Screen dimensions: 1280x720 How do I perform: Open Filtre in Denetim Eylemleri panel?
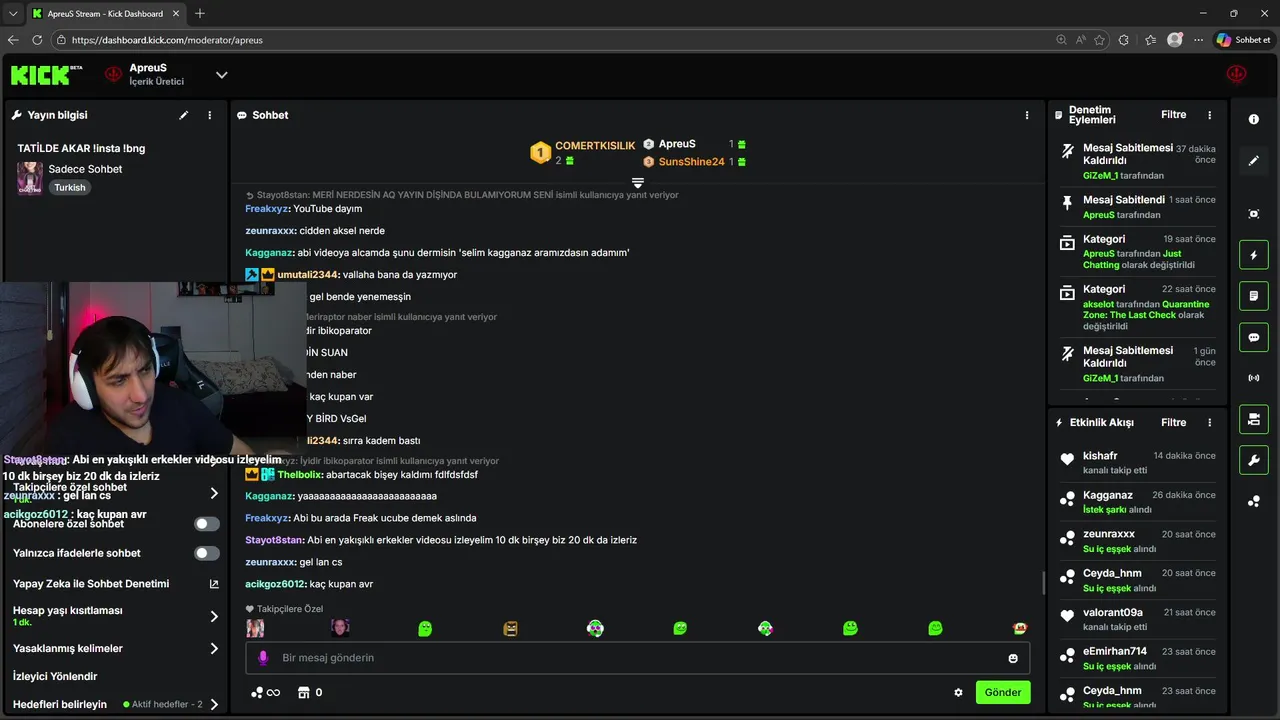click(x=1173, y=115)
